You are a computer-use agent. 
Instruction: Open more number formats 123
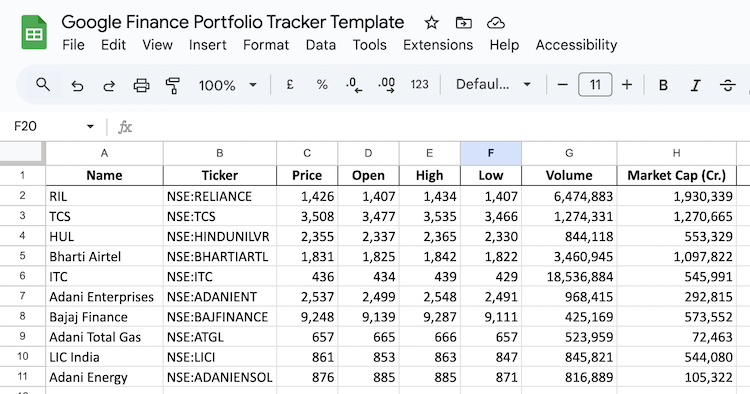419,85
